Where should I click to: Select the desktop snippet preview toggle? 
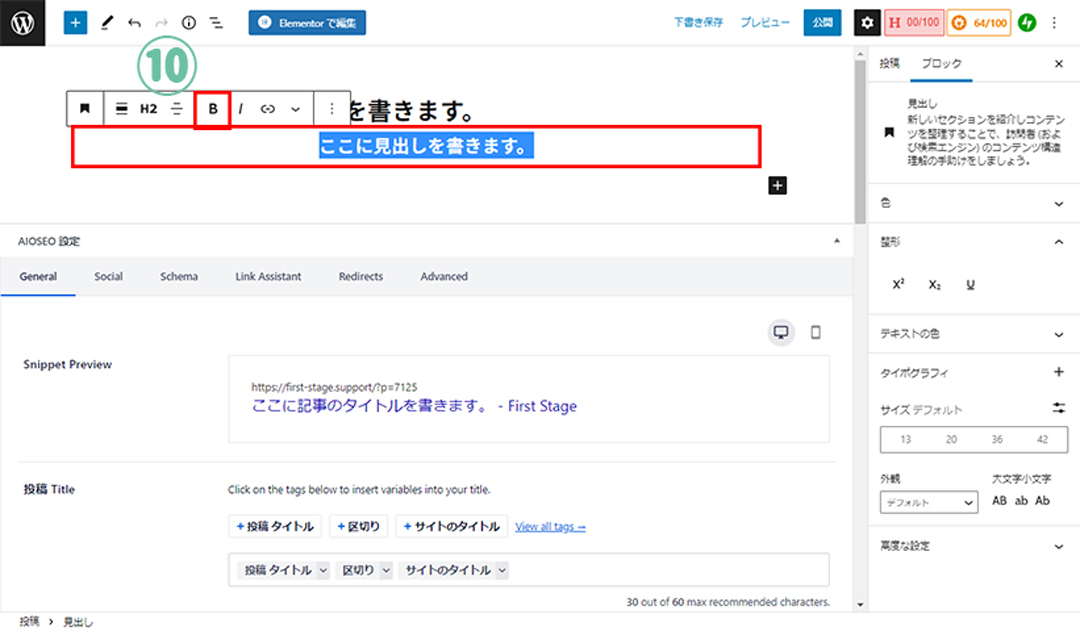pos(782,332)
